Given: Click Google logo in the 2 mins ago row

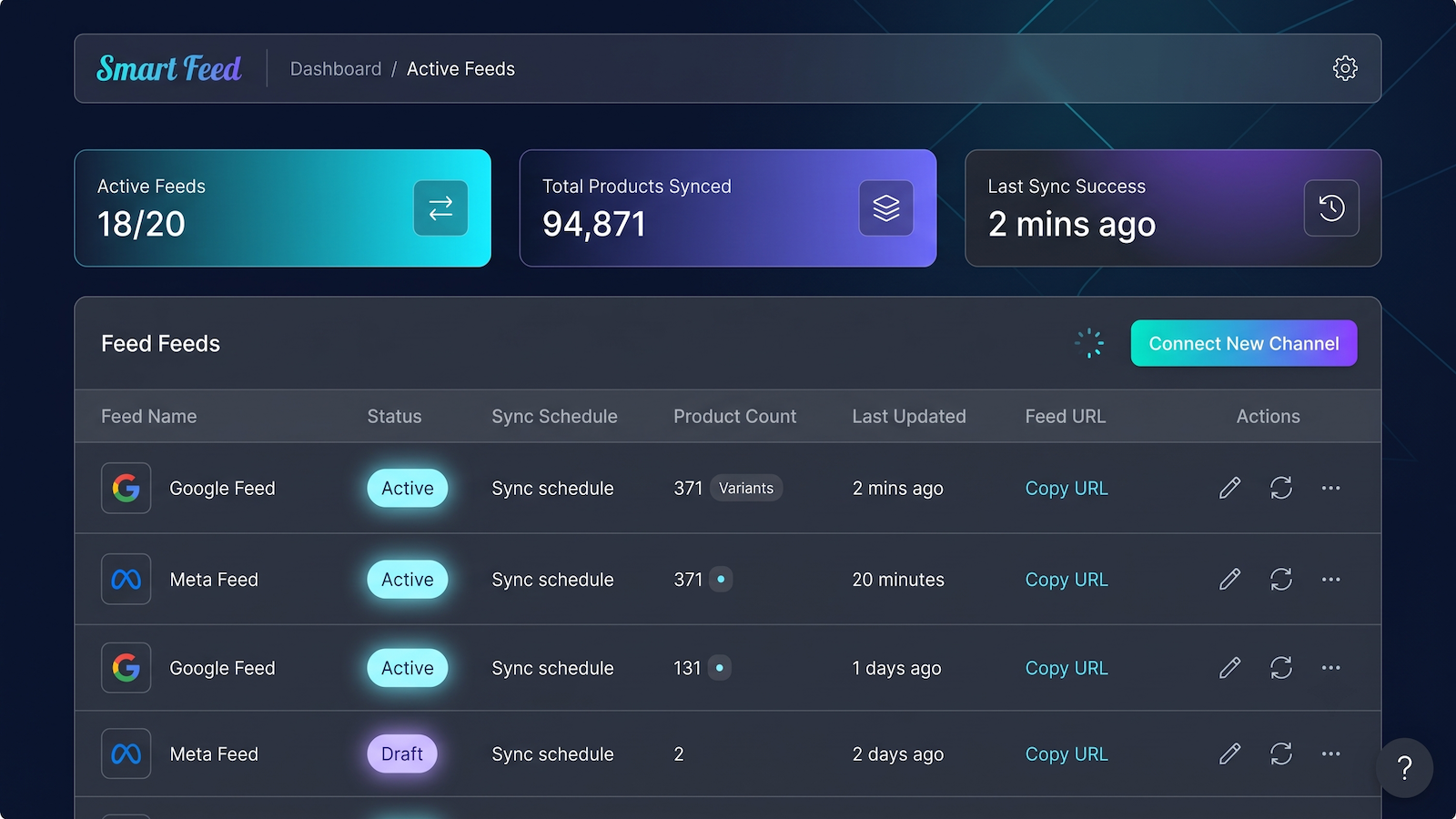Looking at the screenshot, I should pyautogui.click(x=126, y=489).
